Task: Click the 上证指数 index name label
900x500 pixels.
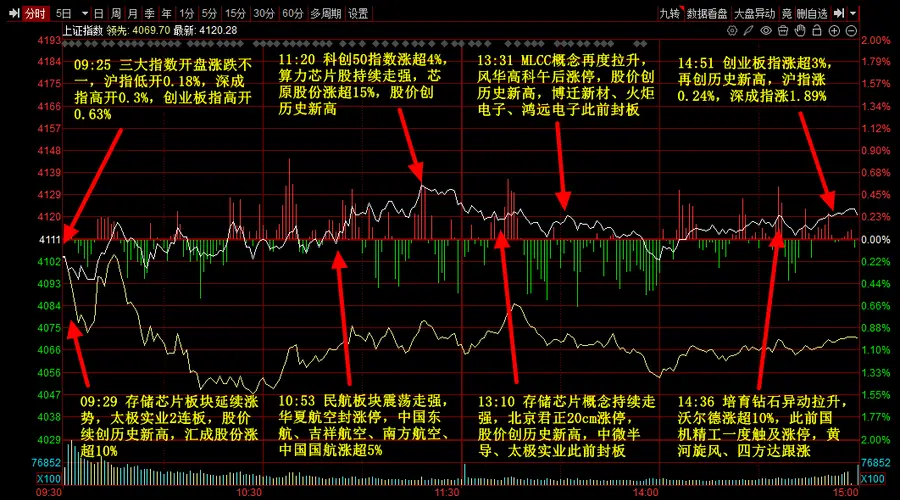Action: [x=83, y=30]
